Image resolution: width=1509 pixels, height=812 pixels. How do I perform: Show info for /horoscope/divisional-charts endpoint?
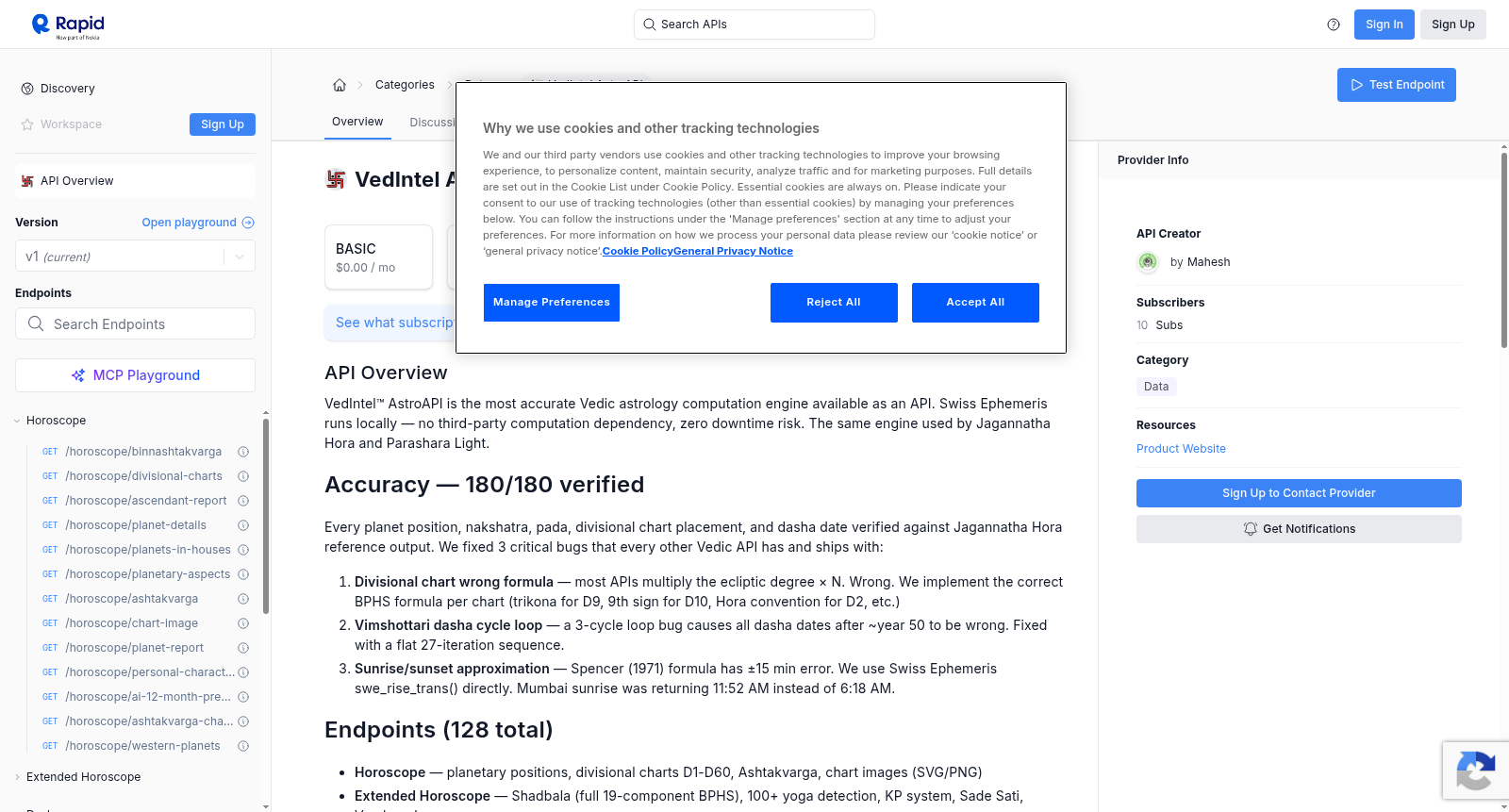(243, 476)
